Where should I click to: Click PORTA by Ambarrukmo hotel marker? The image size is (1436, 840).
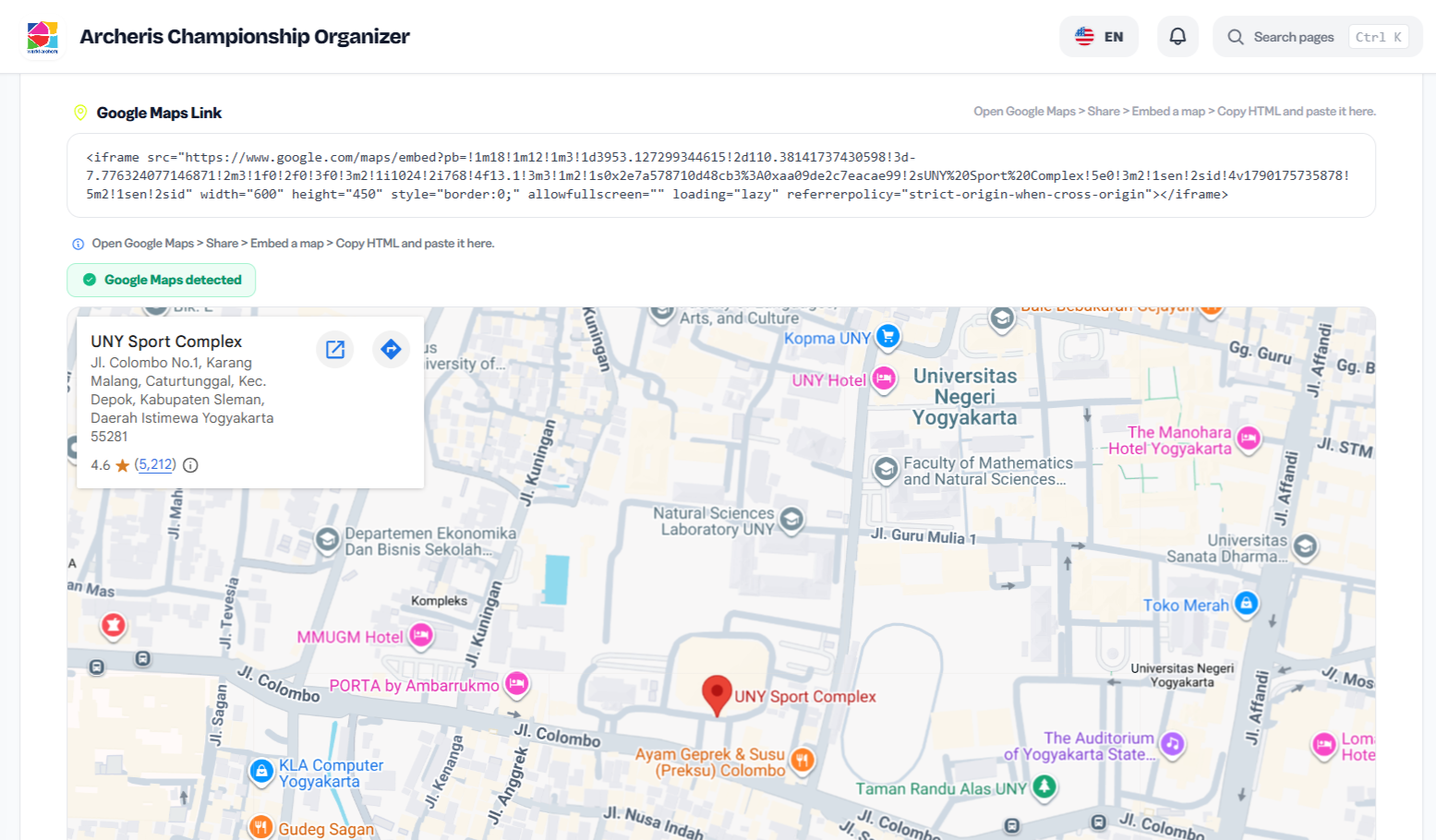[x=516, y=684]
